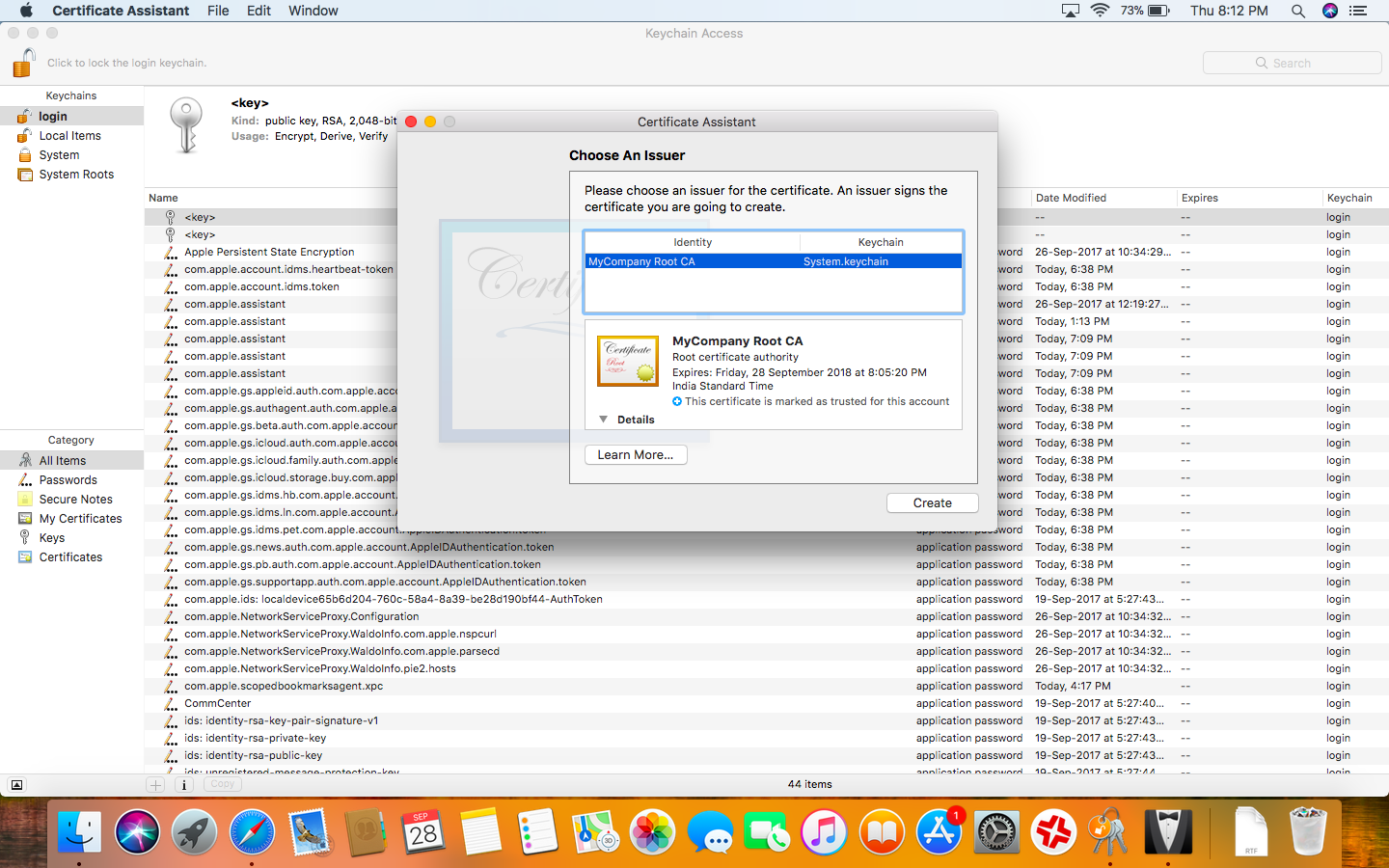Screen dimensions: 1389x868
Task: Open the Certificate Assistant app menu
Action: coord(121,11)
